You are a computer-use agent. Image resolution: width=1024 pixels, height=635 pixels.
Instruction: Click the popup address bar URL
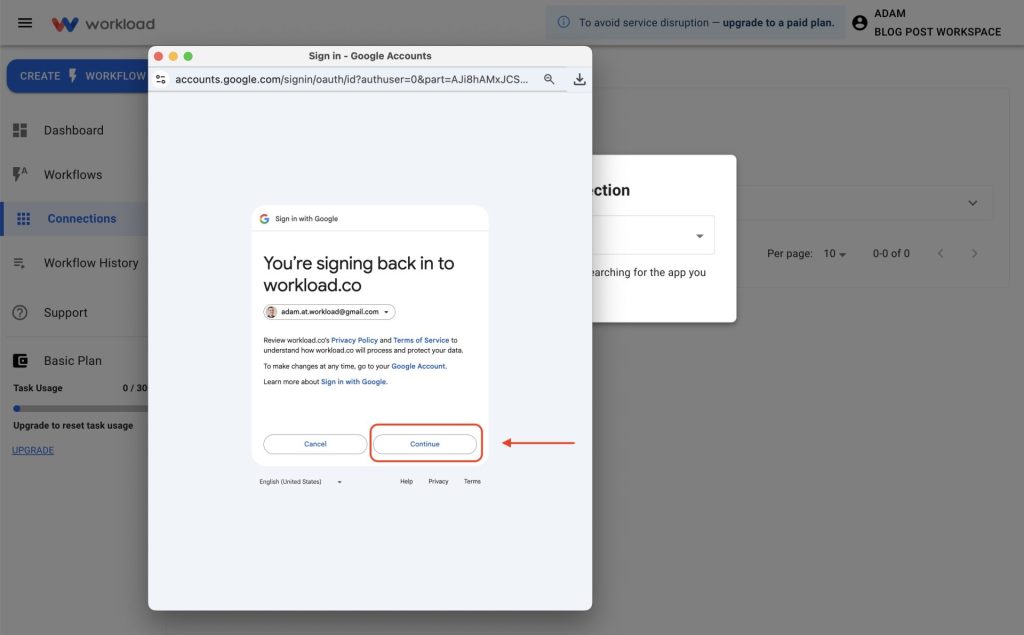tap(351, 79)
